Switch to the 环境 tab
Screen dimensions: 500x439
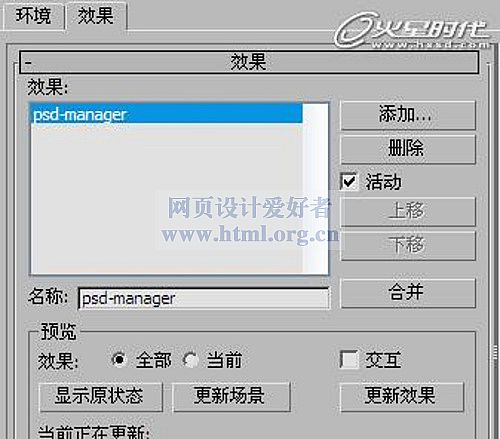[33, 16]
